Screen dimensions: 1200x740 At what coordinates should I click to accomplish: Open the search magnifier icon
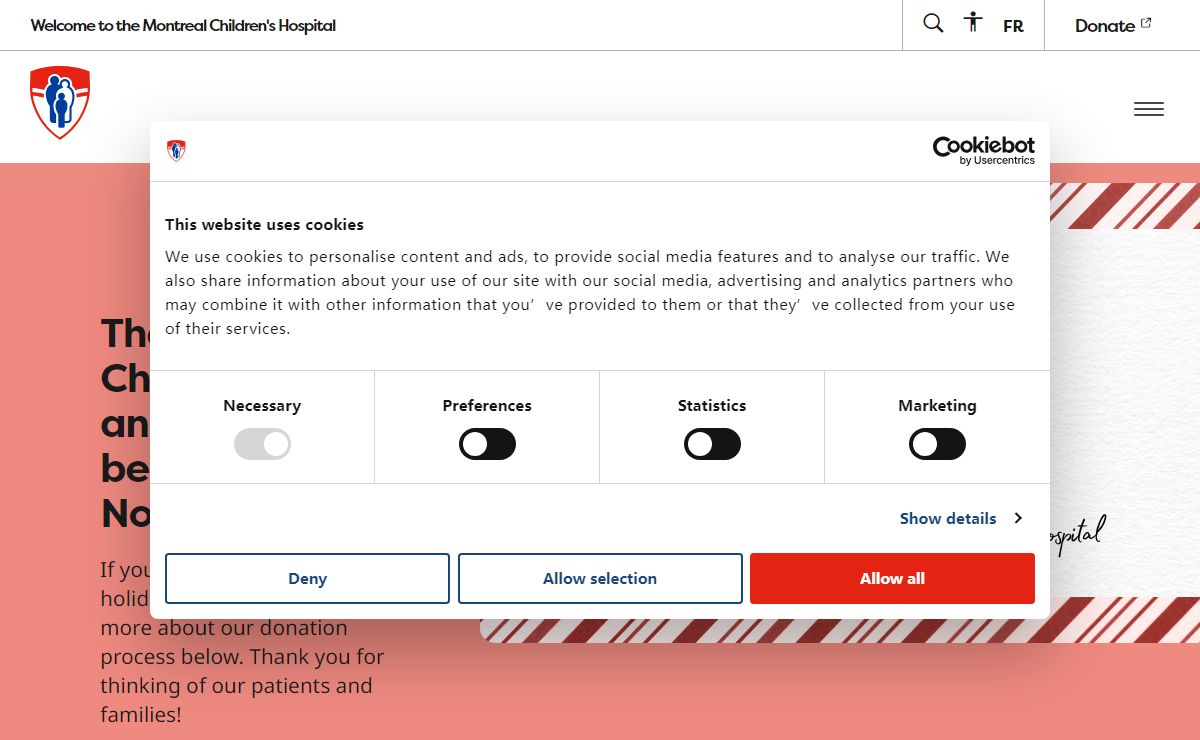[x=933, y=23]
